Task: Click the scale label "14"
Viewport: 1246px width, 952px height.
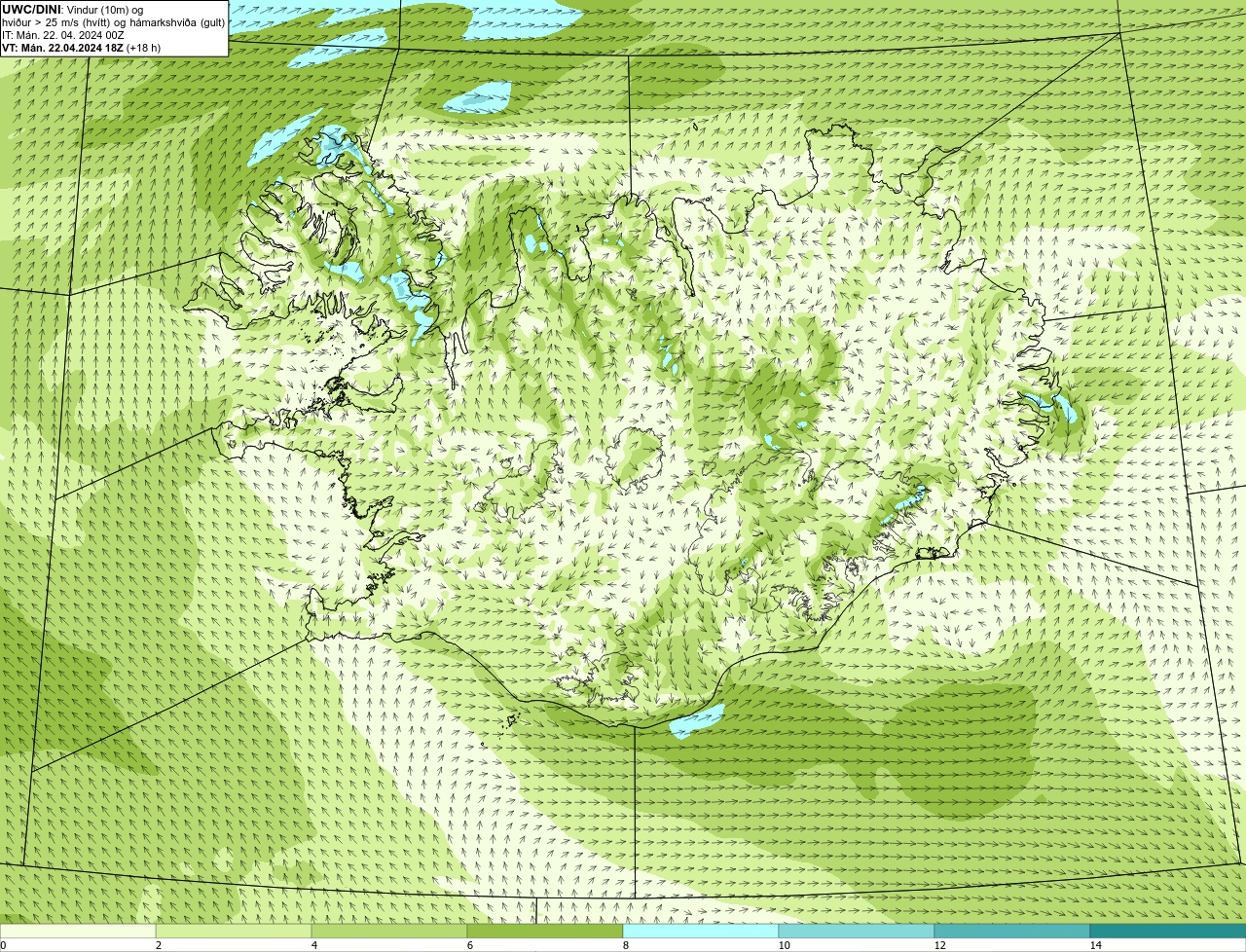Action: click(x=1095, y=945)
